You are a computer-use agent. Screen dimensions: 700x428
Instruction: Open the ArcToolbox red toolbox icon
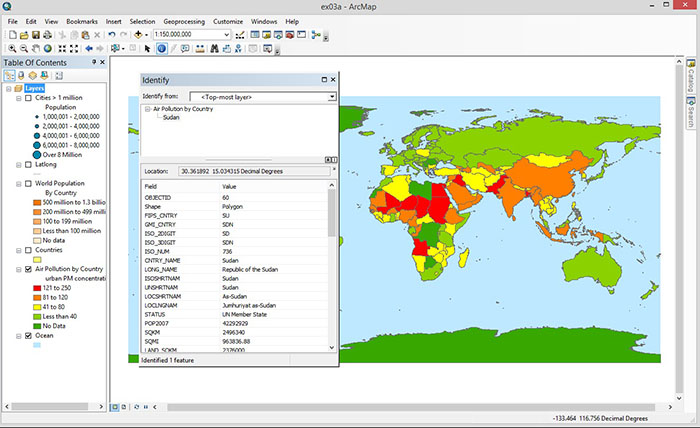[290, 35]
